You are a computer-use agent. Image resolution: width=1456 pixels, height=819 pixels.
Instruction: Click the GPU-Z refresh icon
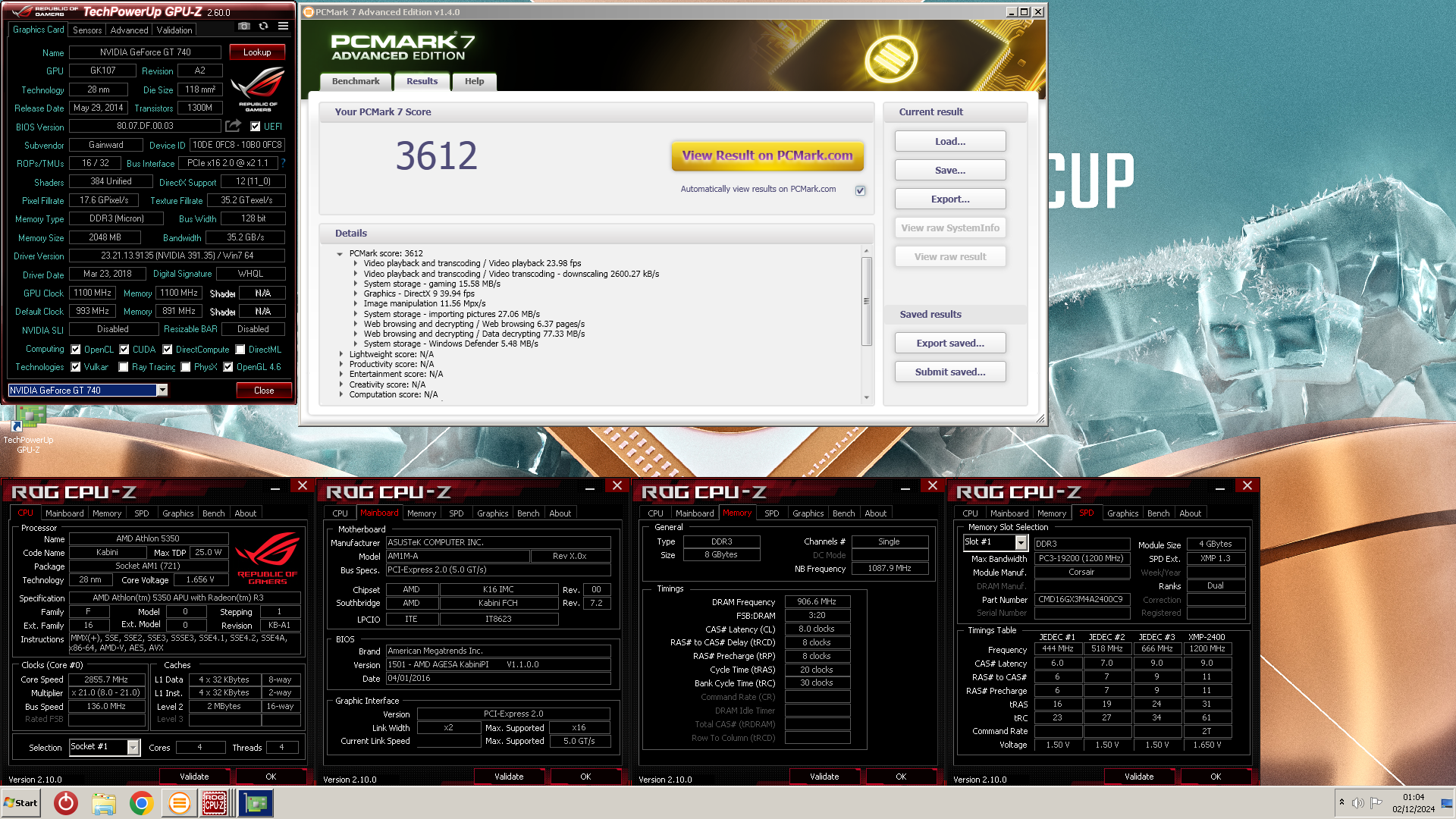[263, 26]
